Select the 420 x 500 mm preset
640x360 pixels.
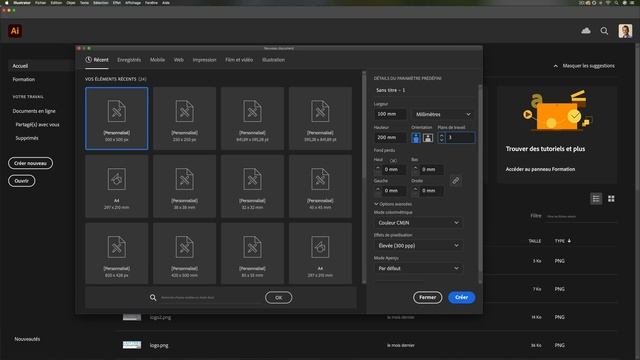(x=184, y=253)
